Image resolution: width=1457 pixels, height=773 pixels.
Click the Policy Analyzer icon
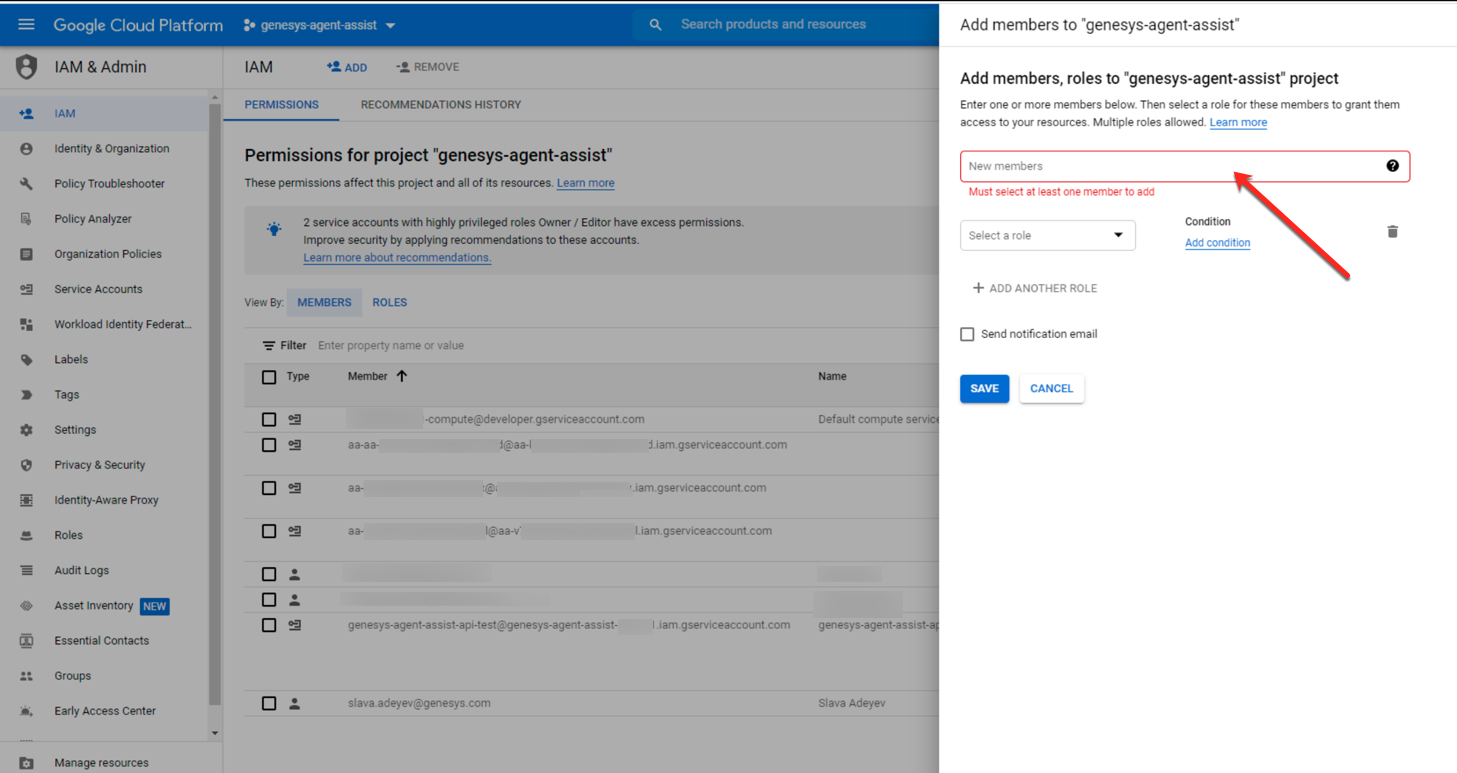(26, 219)
